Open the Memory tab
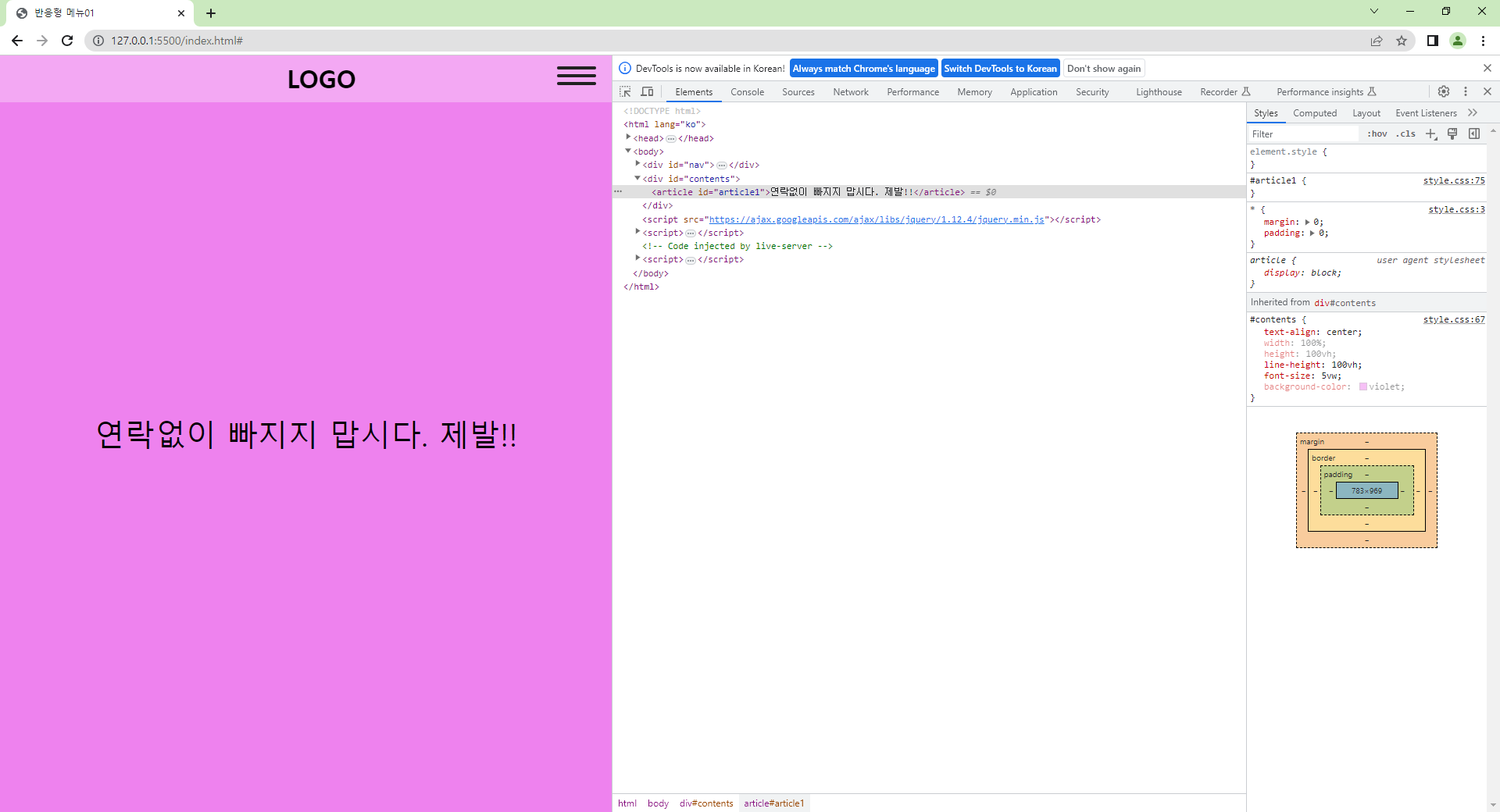The width and height of the screenshot is (1500, 812). click(x=974, y=92)
